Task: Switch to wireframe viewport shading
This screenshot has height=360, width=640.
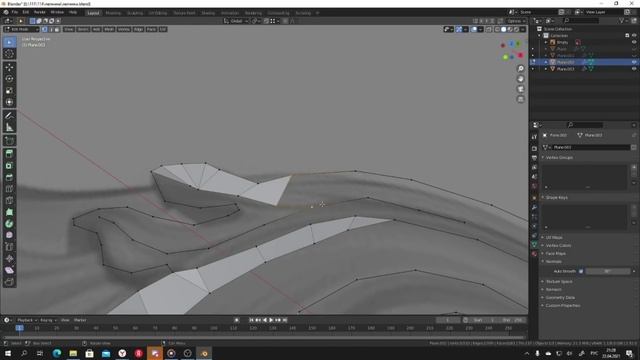Action: [x=497, y=29]
